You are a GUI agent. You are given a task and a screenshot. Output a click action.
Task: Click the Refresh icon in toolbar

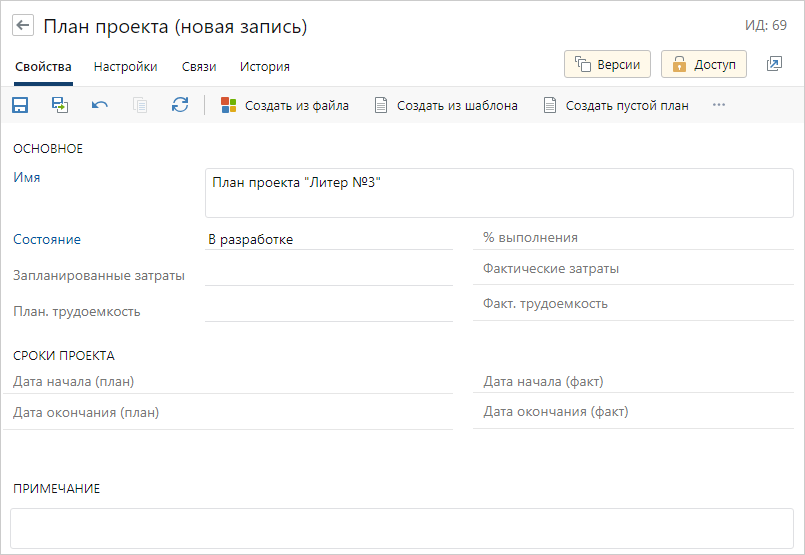click(180, 105)
